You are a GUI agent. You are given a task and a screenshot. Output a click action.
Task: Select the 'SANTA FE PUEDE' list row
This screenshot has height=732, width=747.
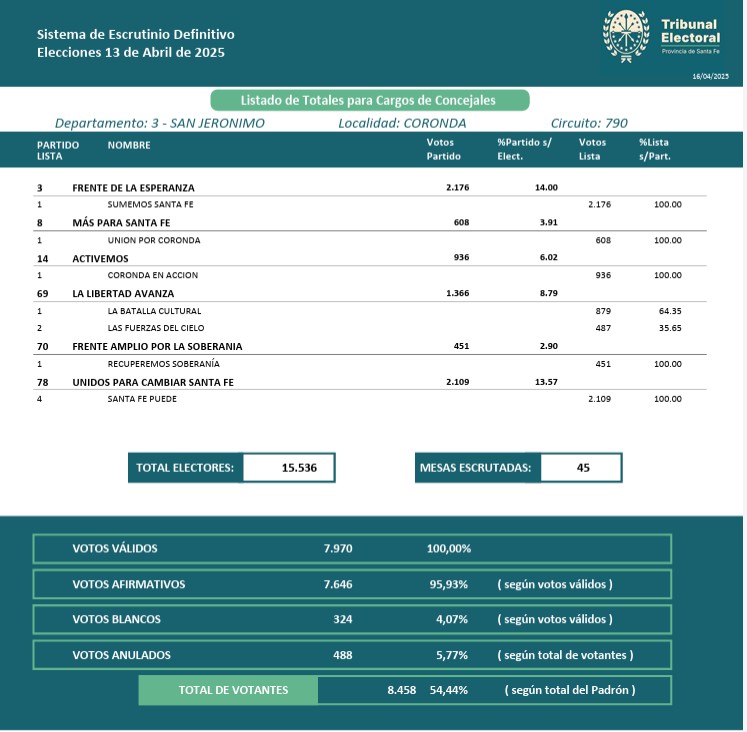tap(370, 399)
